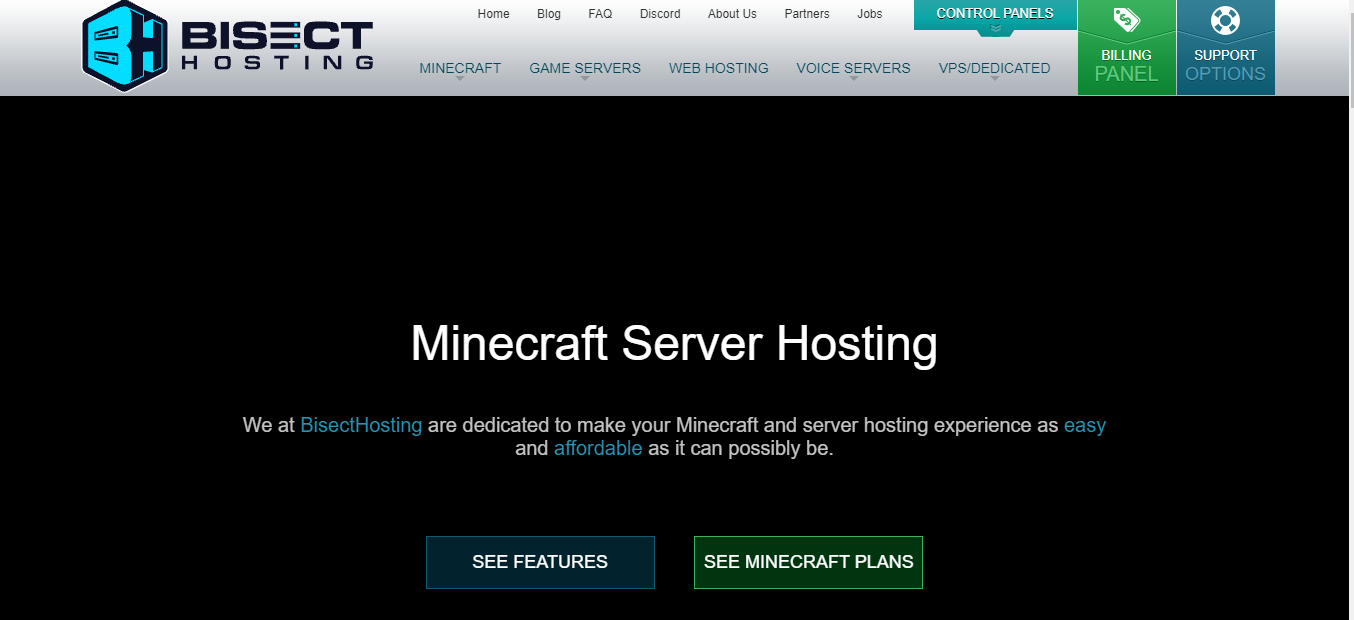Image resolution: width=1354 pixels, height=620 pixels.
Task: Open the Control Panels tab
Action: click(x=995, y=14)
